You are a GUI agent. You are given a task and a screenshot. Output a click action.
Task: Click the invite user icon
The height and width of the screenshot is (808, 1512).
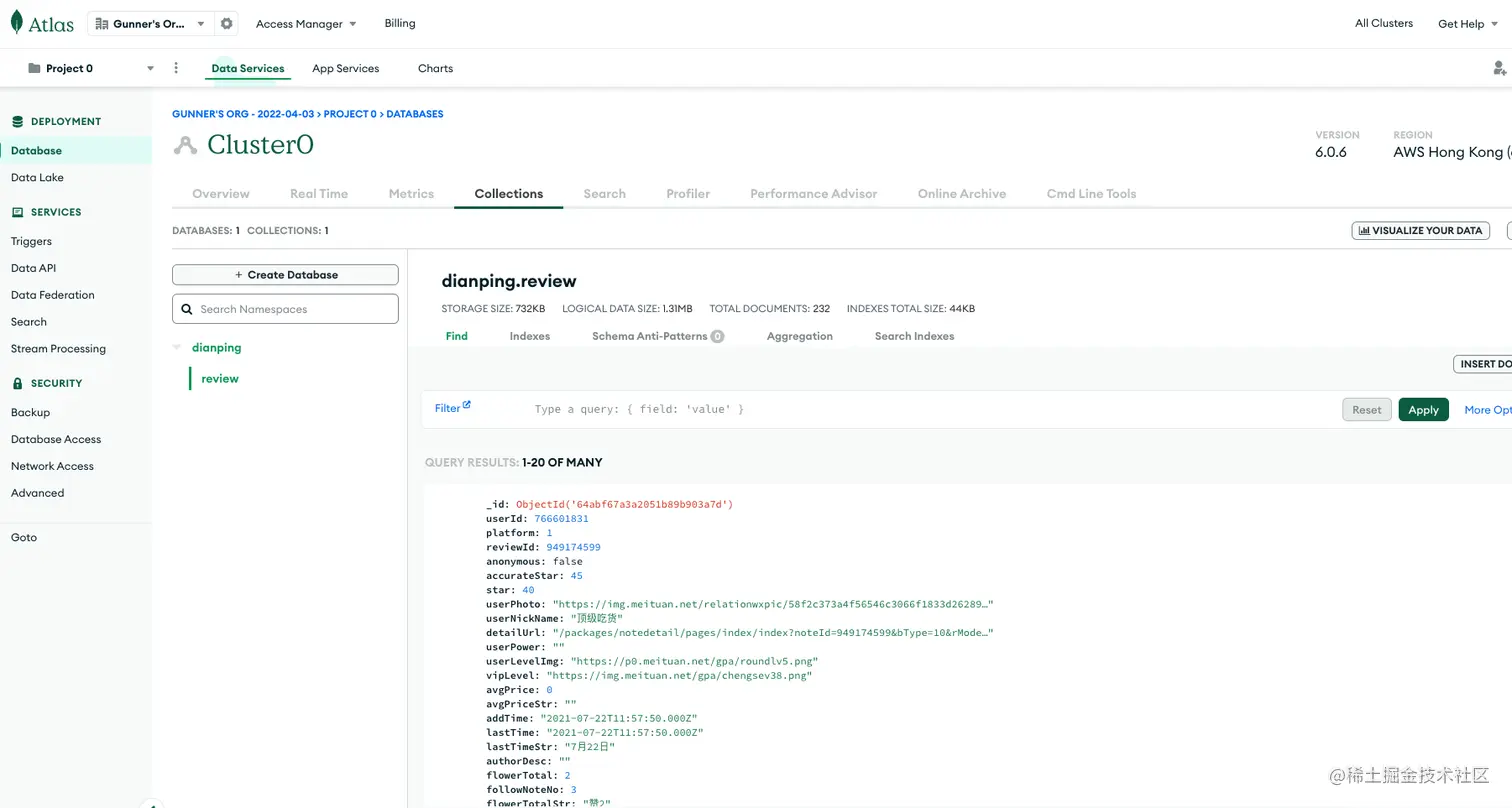click(x=1499, y=68)
